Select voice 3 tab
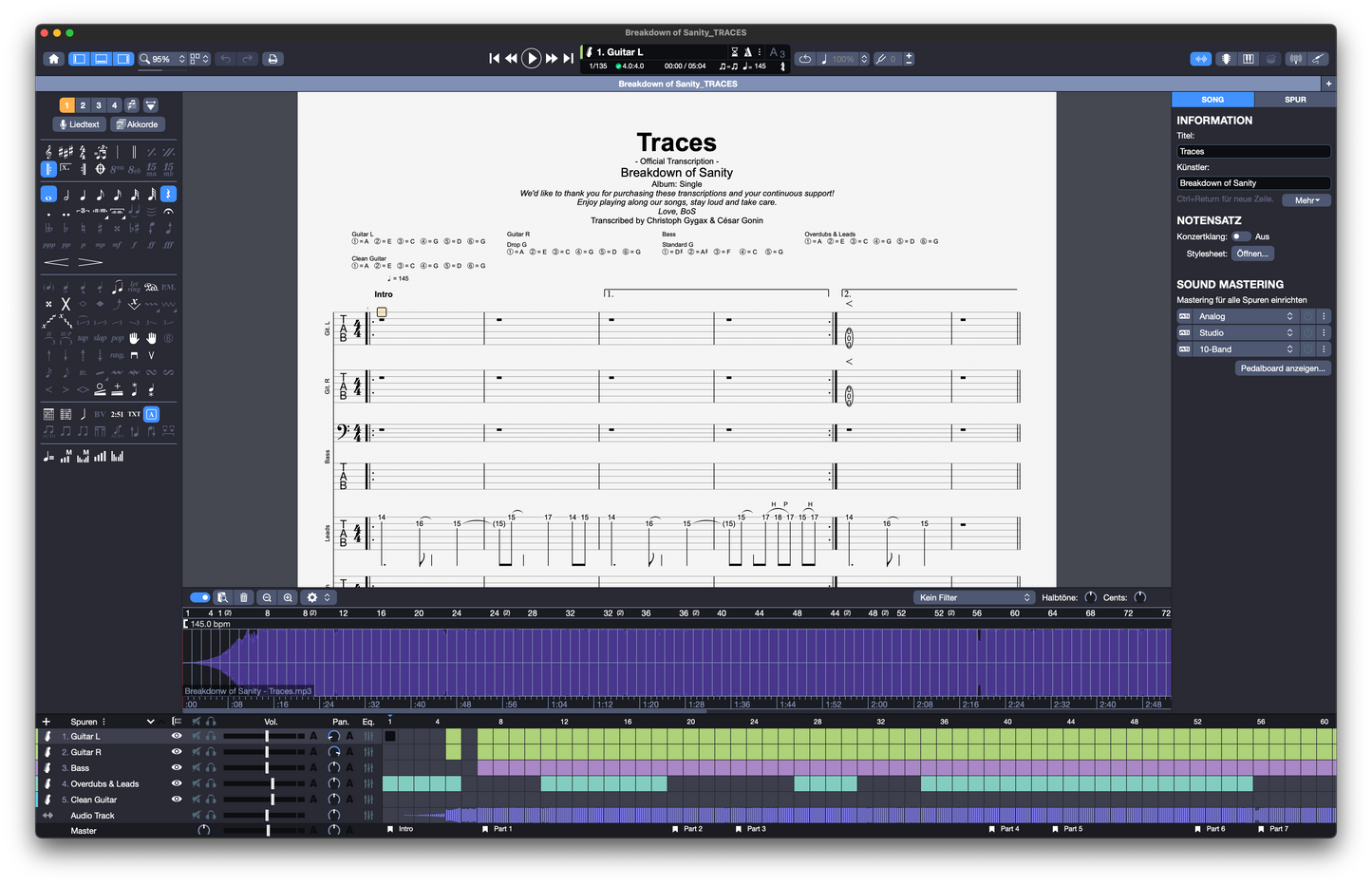The image size is (1372, 885). click(x=99, y=105)
